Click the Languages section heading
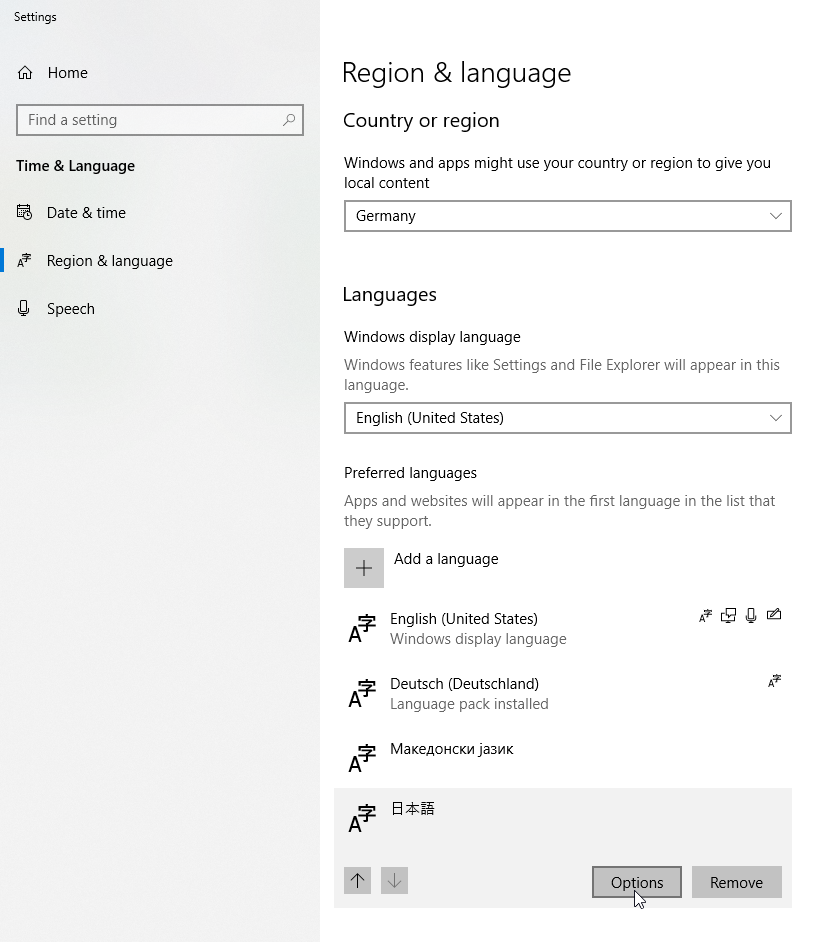This screenshot has width=814, height=942. pos(389,294)
